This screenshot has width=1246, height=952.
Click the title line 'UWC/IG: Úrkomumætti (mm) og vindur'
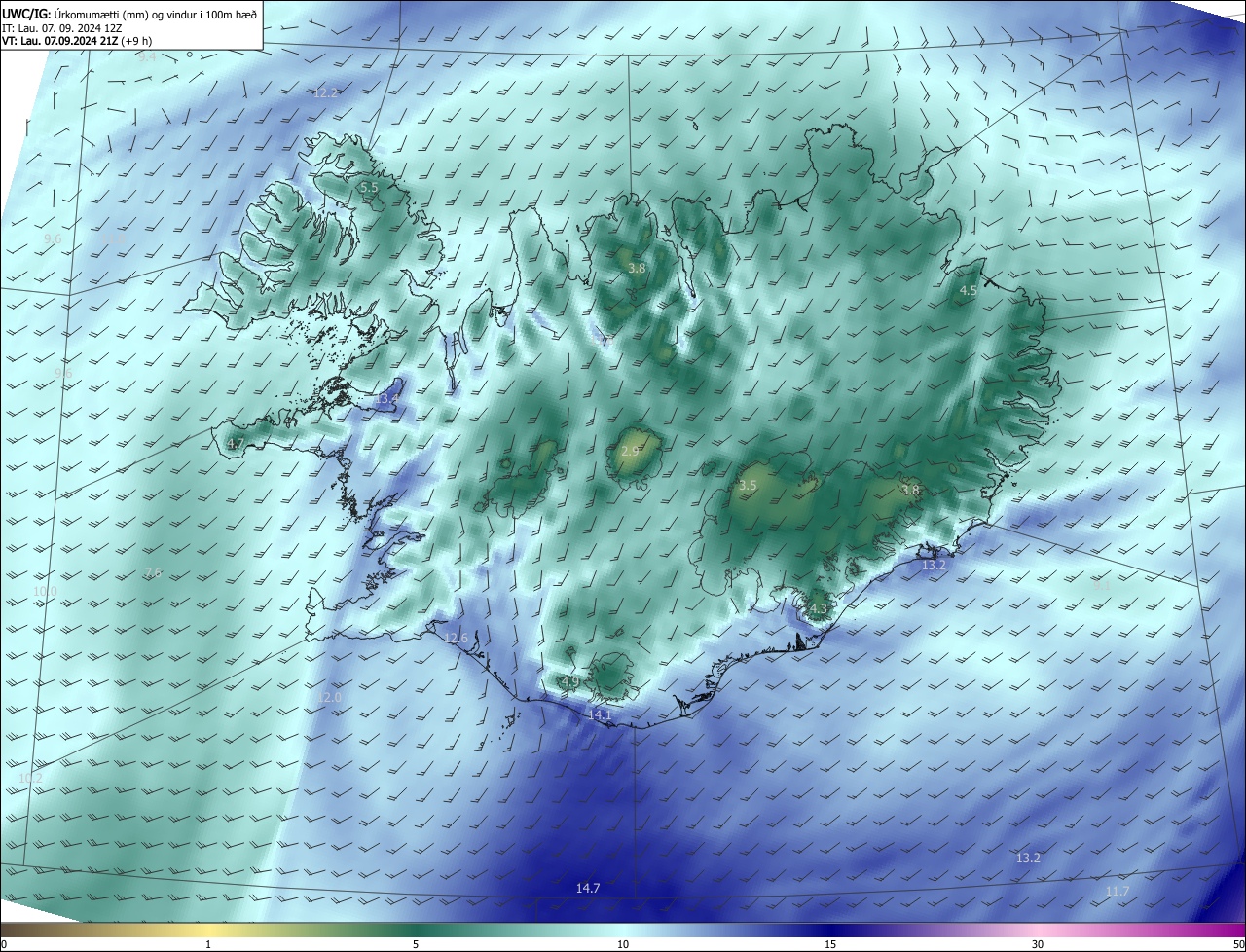point(129,14)
